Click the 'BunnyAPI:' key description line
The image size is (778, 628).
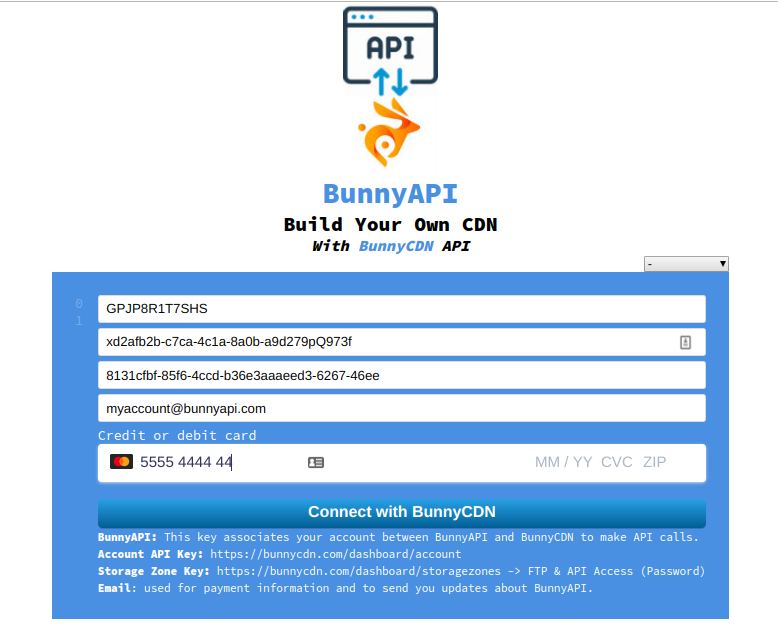click(x=398, y=537)
